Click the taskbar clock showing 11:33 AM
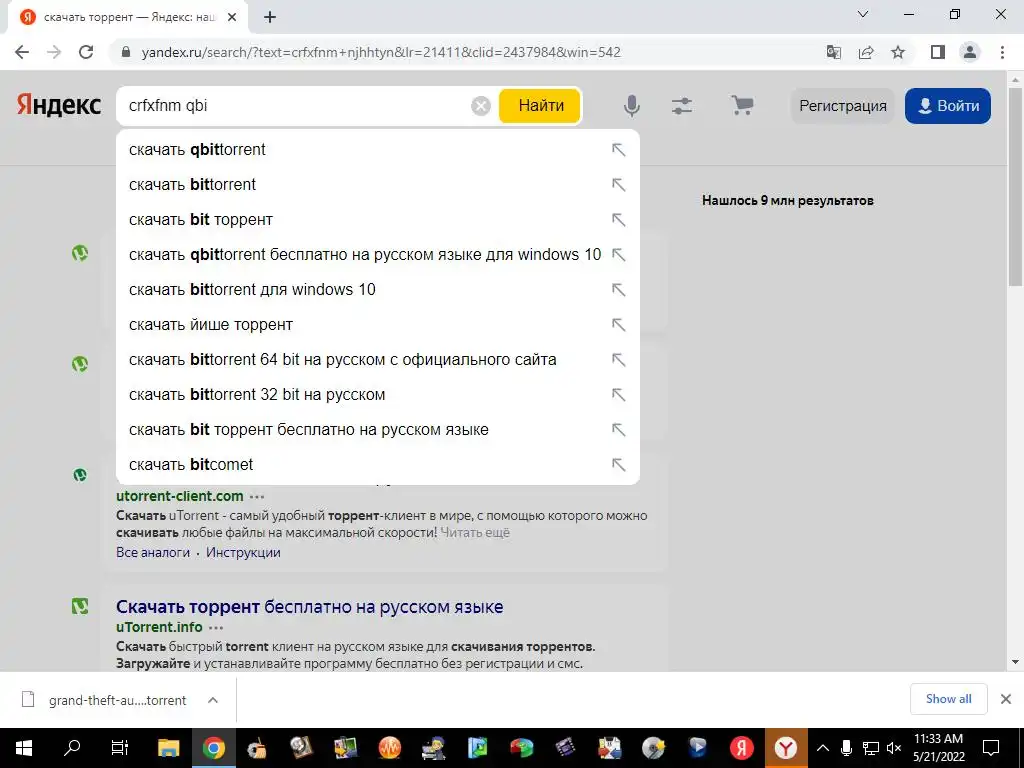 [938, 748]
